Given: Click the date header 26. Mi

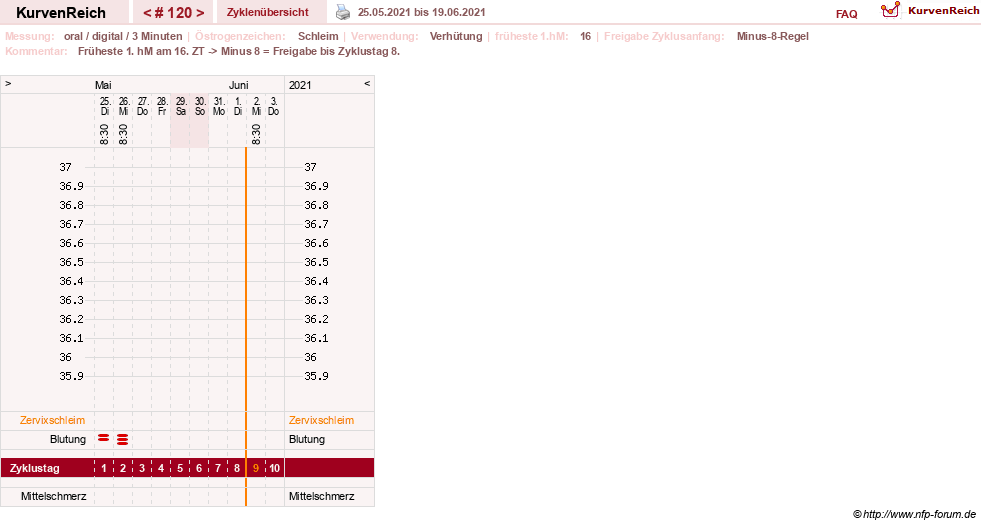Looking at the screenshot, I should point(123,106).
